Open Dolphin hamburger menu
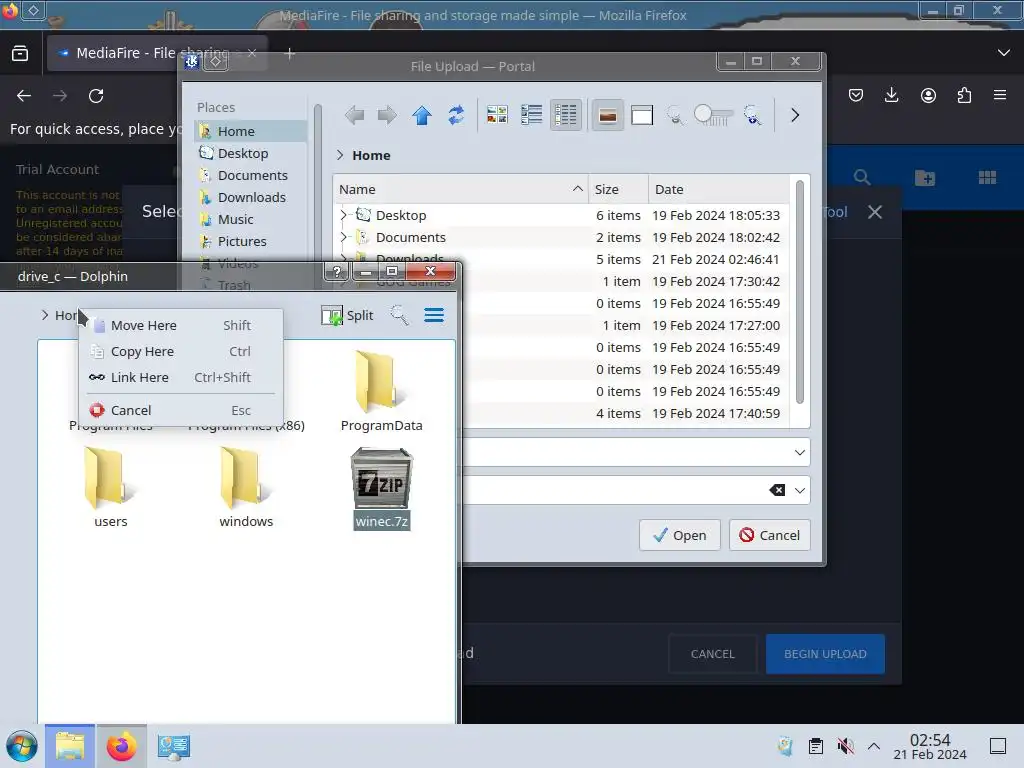1024x768 pixels. pyautogui.click(x=434, y=315)
